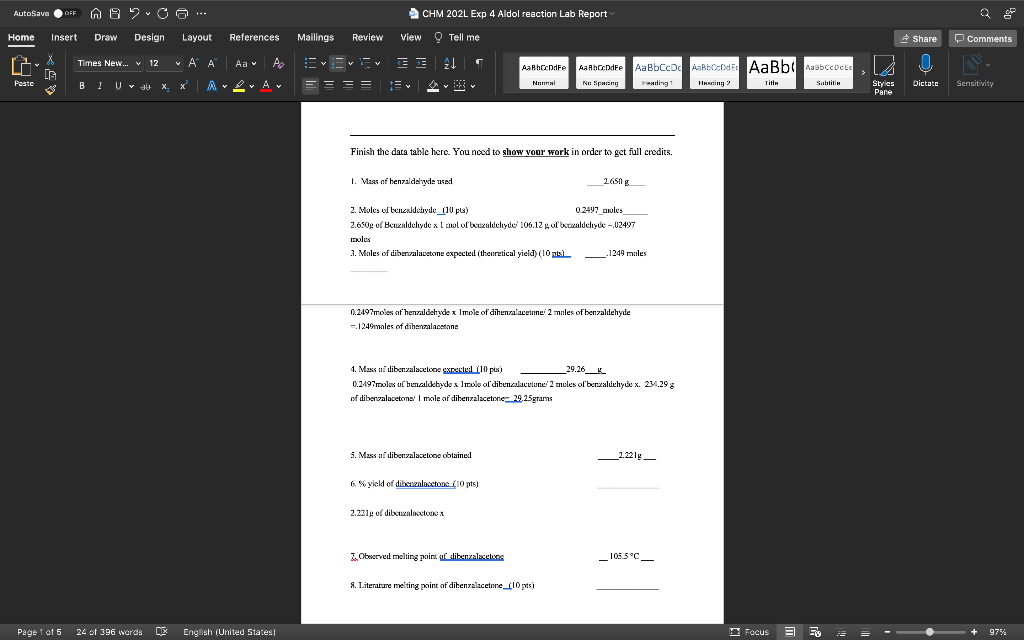Start Dictate voice typing
This screenshot has width=1024, height=640.
[x=925, y=72]
